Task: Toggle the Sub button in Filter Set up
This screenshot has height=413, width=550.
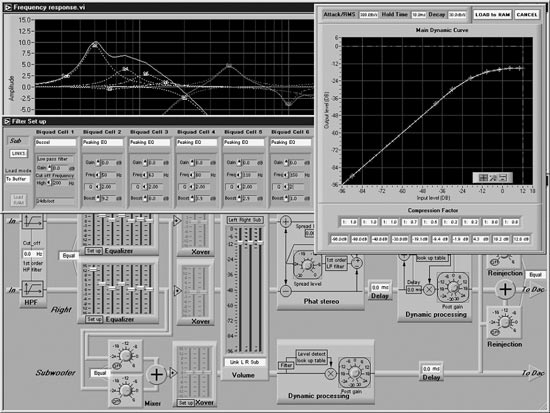Action: pos(16,141)
